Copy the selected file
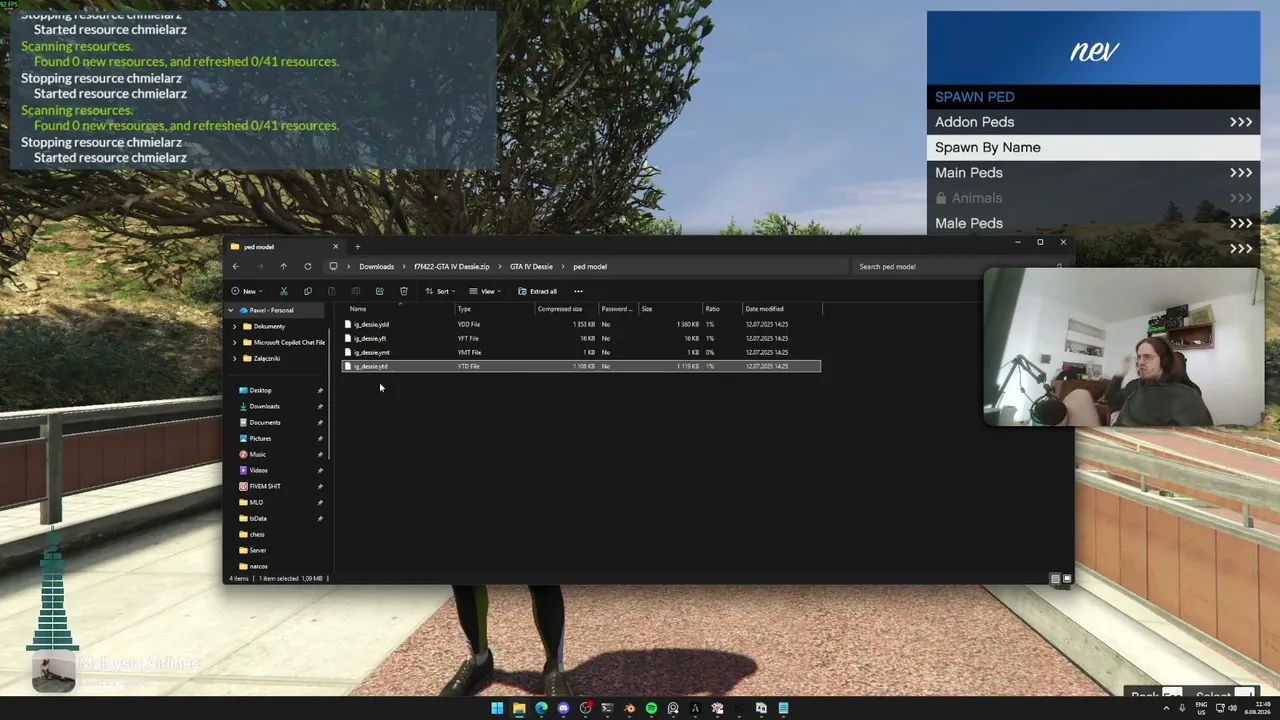Image resolution: width=1280 pixels, height=720 pixels. coord(307,291)
